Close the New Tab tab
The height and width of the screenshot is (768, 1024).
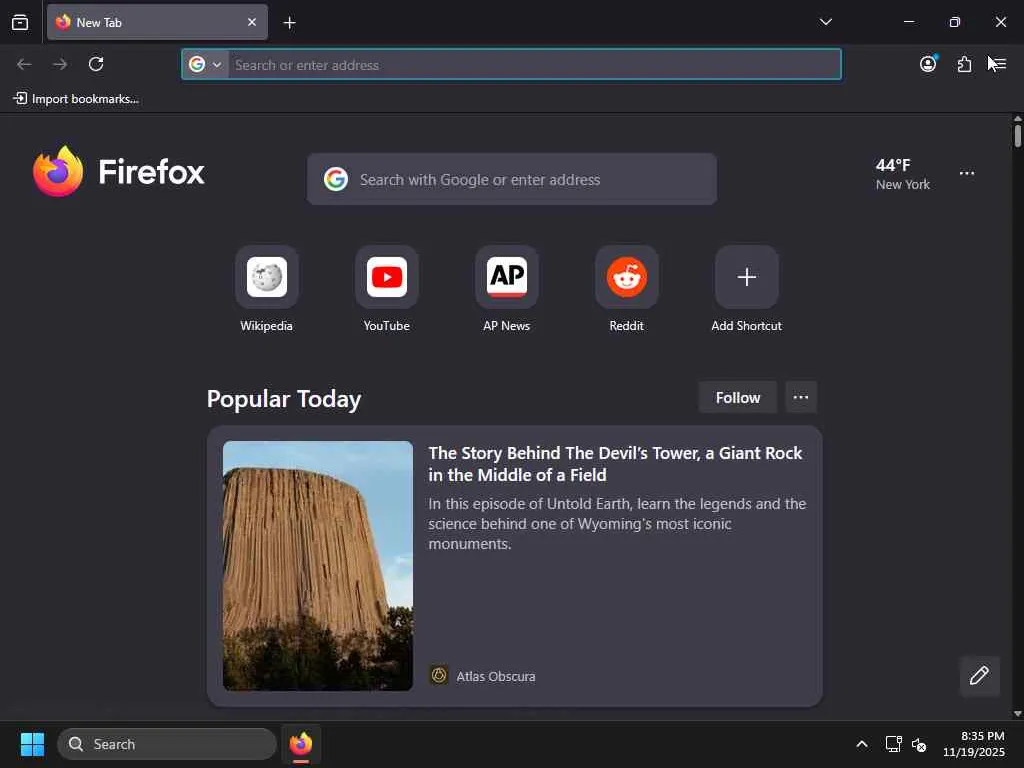[x=252, y=22]
